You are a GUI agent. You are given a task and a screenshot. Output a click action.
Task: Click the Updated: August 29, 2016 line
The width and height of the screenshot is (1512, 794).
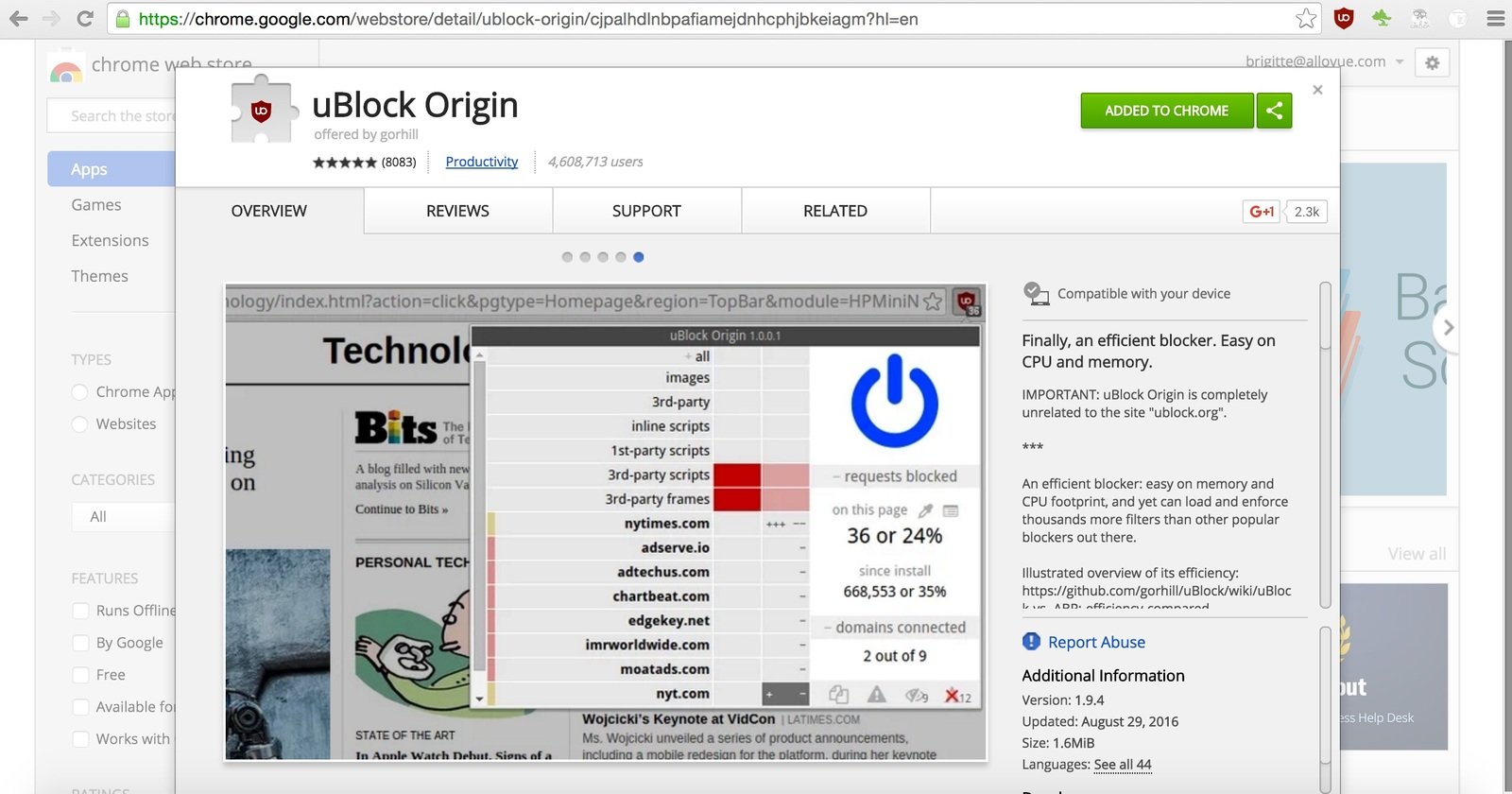point(1100,721)
